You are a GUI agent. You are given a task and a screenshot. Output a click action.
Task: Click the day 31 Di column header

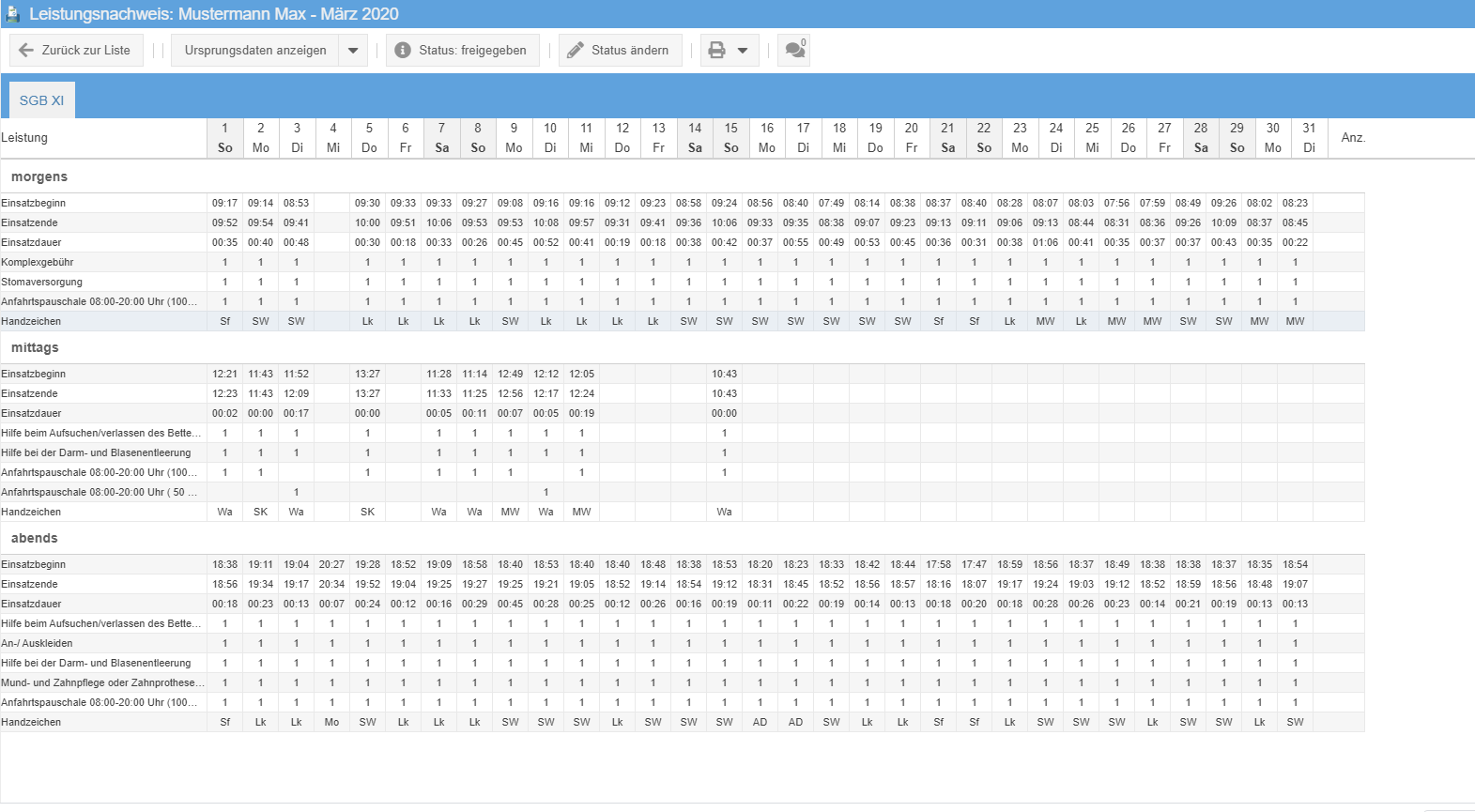click(1309, 138)
